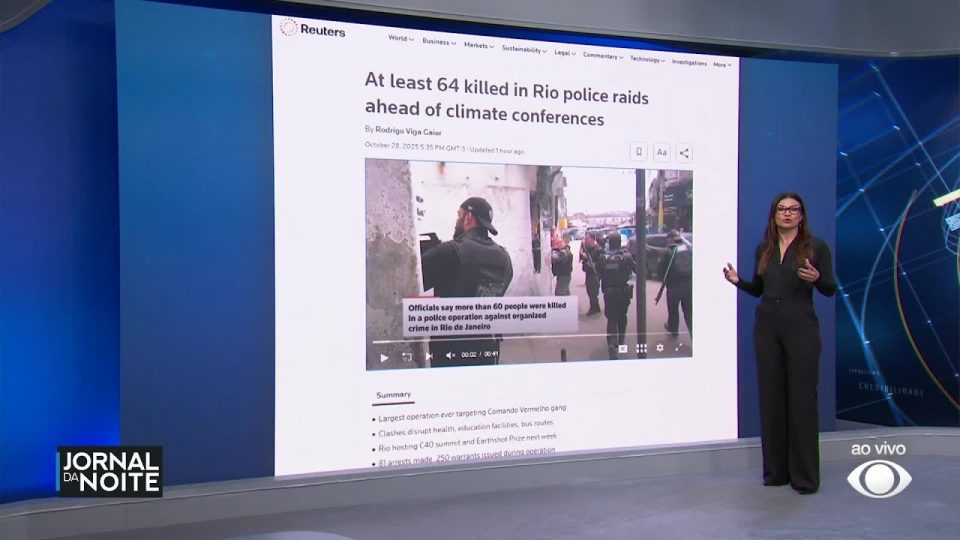960x540 pixels.
Task: Bookmark the article with the save icon
Action: point(638,152)
